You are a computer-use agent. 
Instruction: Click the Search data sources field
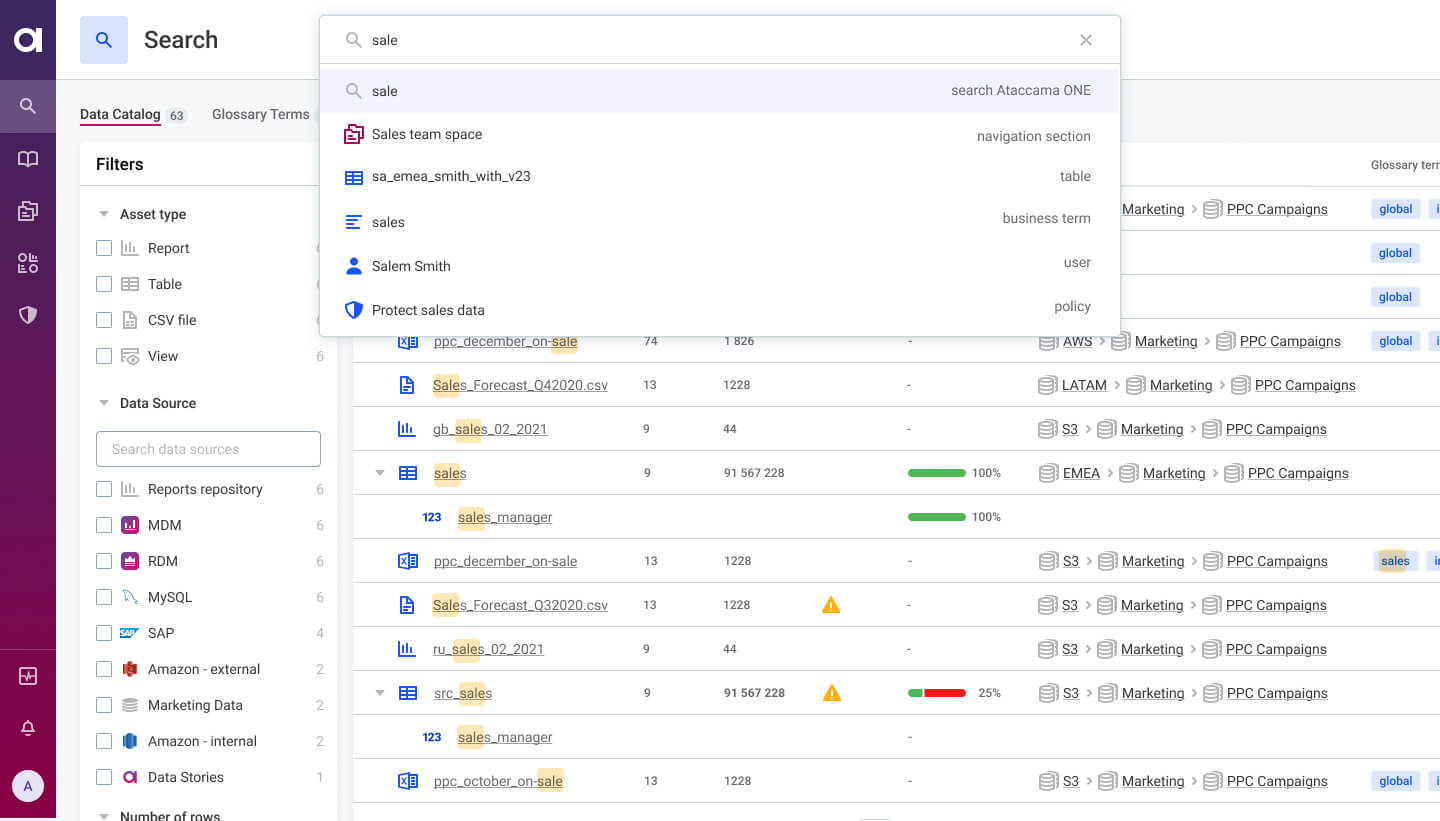pyautogui.click(x=208, y=449)
